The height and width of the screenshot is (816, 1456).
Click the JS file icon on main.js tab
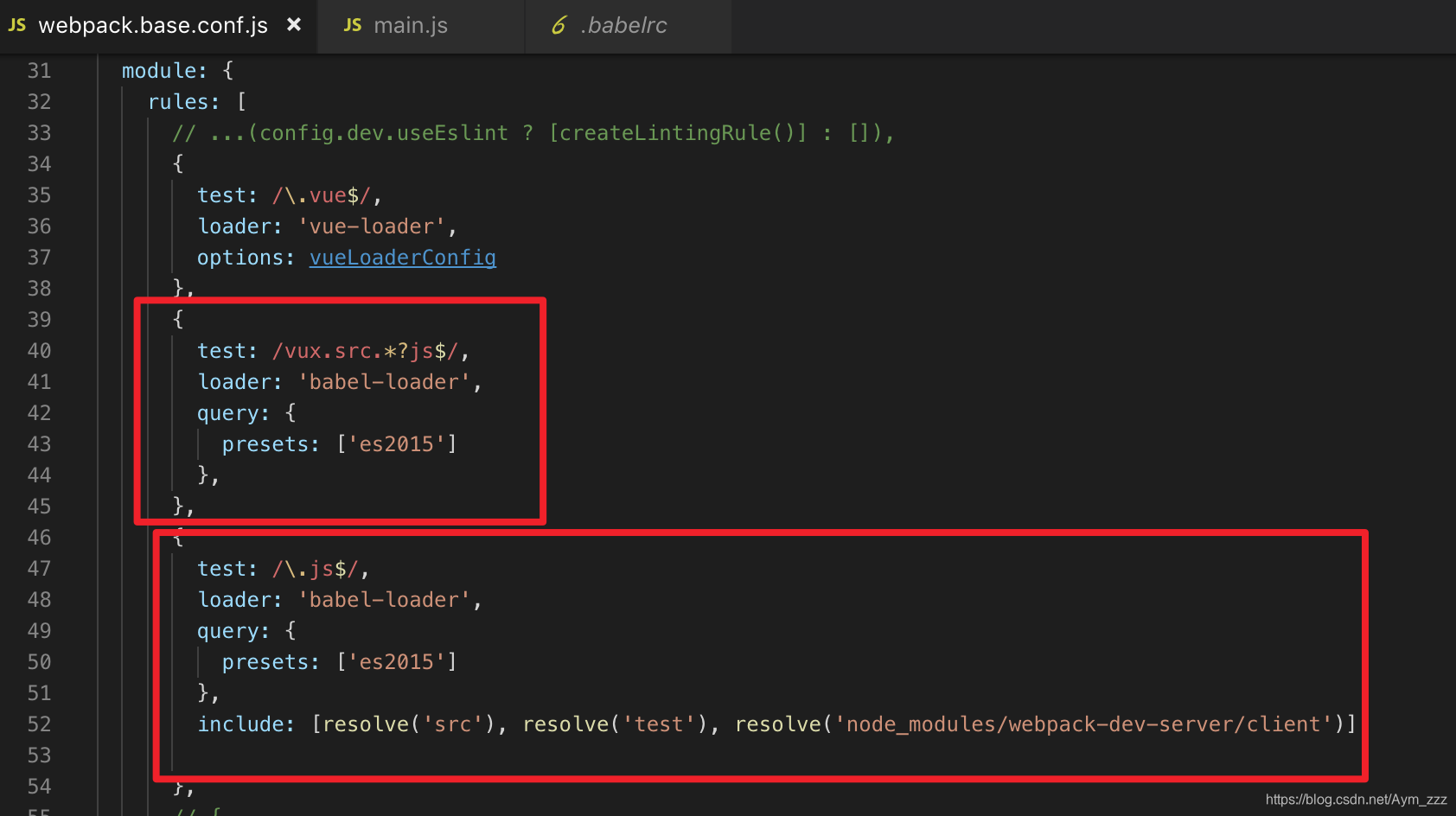(x=353, y=25)
